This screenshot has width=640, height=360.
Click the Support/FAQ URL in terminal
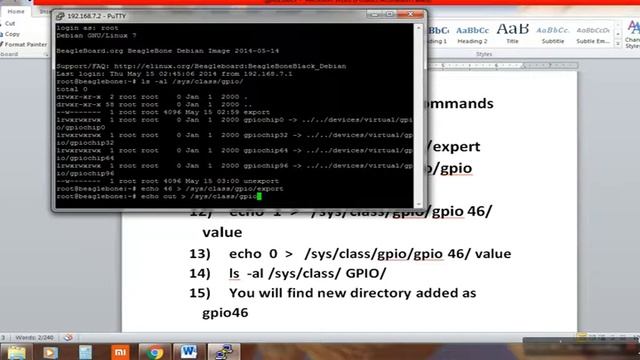click(x=230, y=66)
